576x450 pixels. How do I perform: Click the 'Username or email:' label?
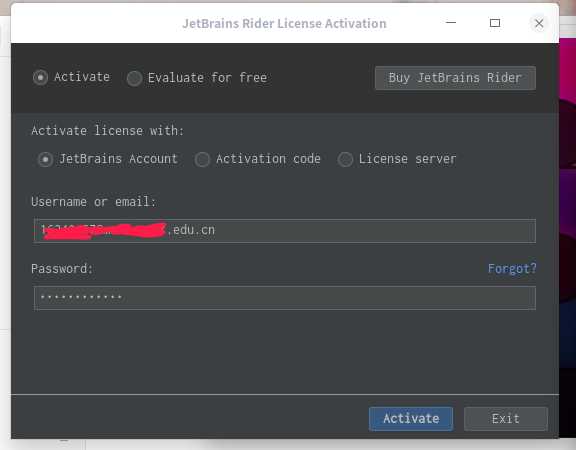[94, 202]
